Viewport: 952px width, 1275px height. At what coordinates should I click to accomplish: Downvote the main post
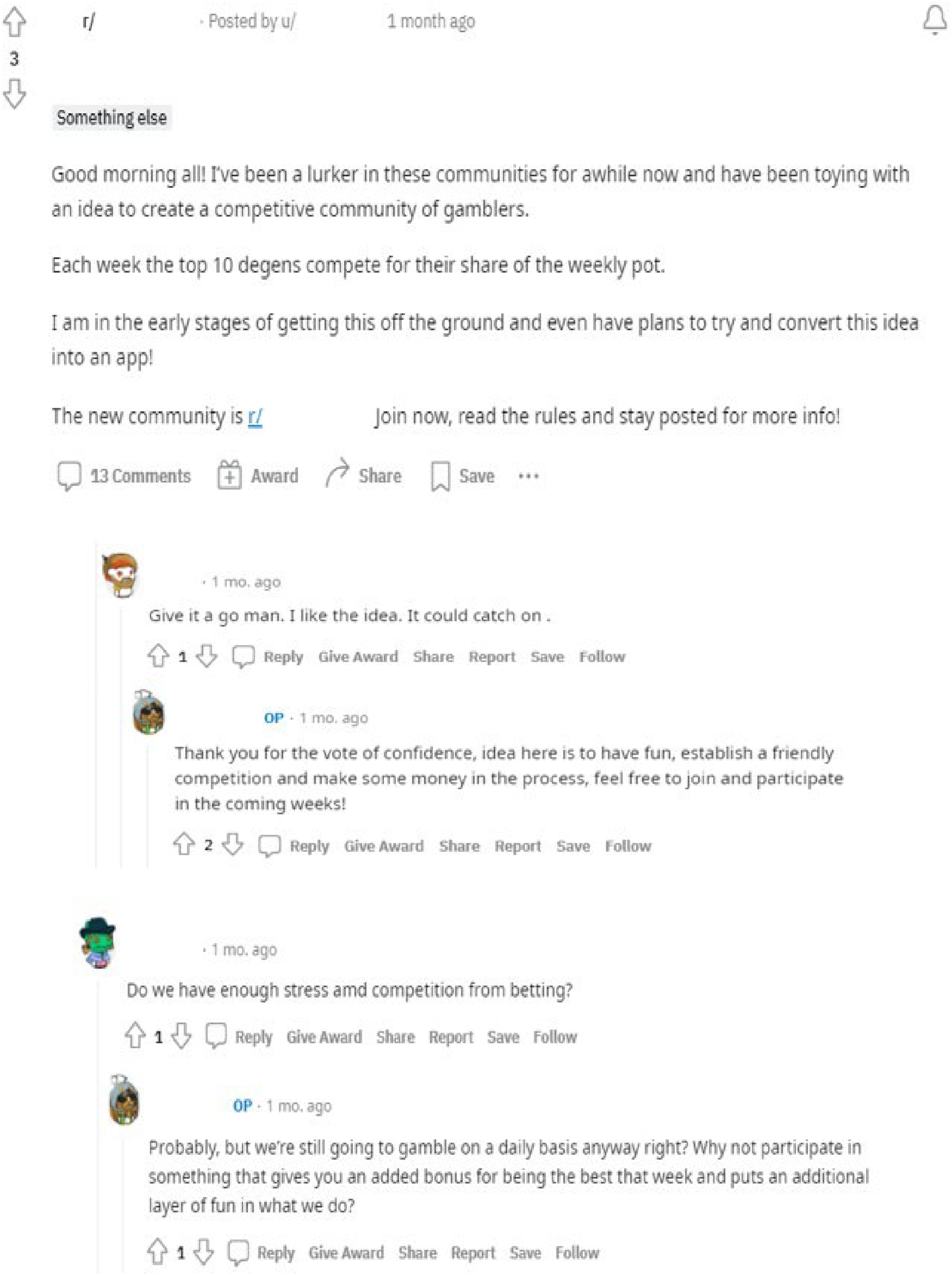[x=14, y=93]
